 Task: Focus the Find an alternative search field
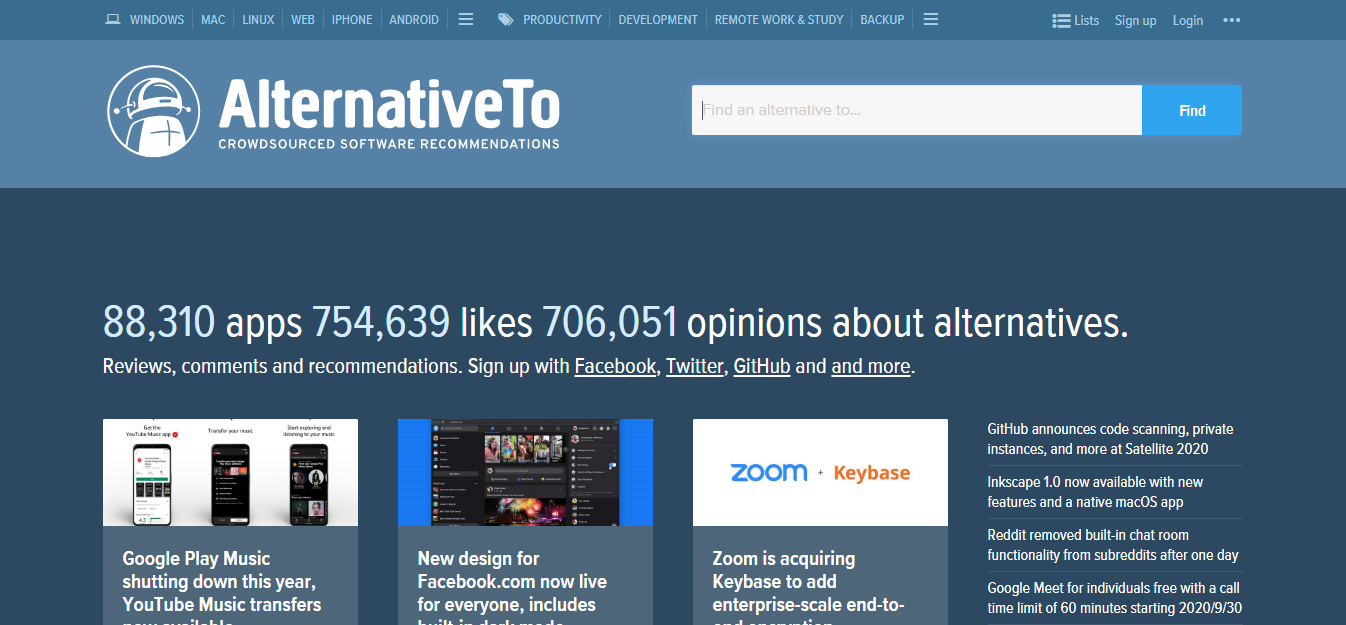pos(917,110)
